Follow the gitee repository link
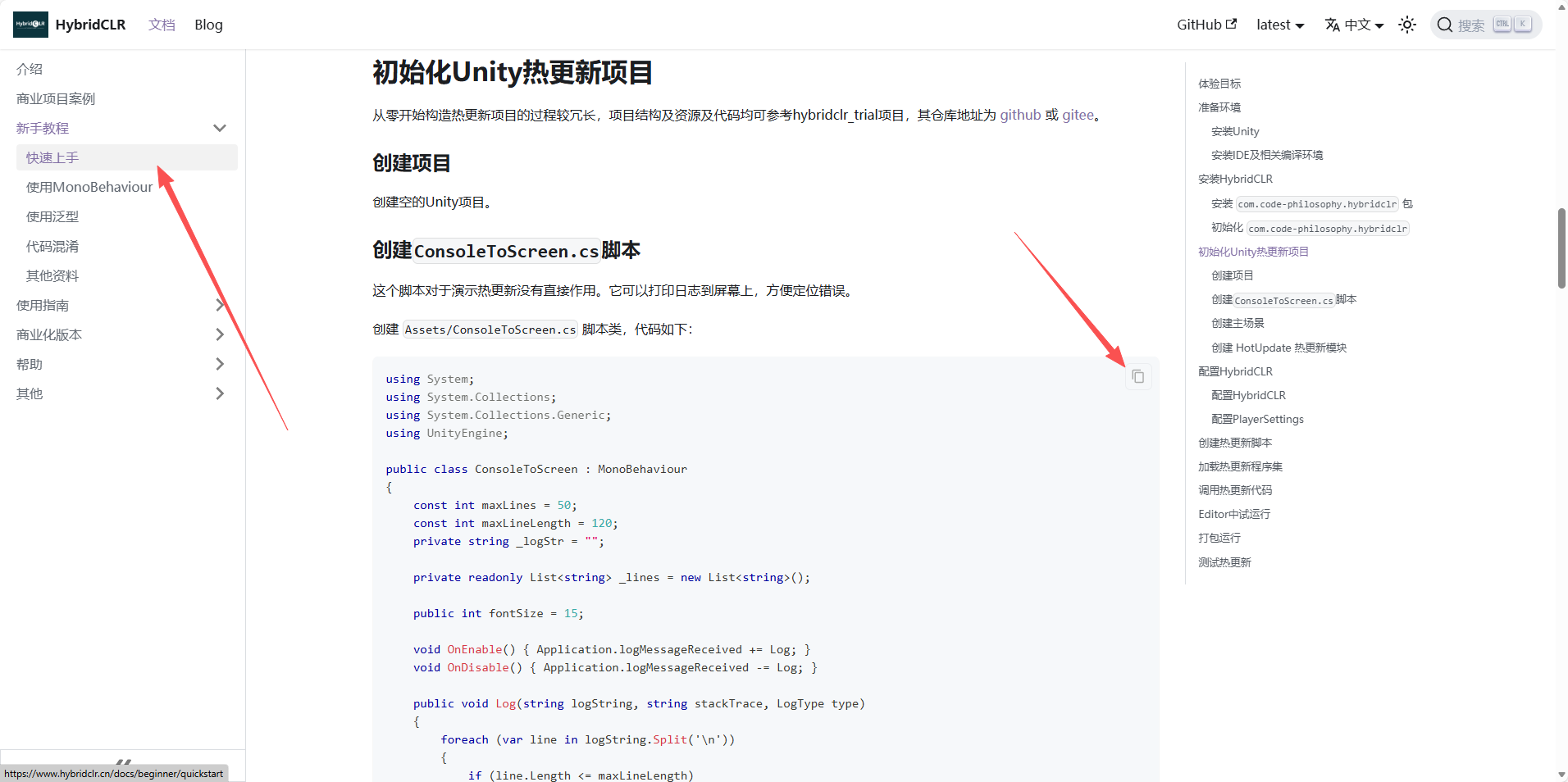Viewport: 1568px width, 782px height. coord(1078,115)
